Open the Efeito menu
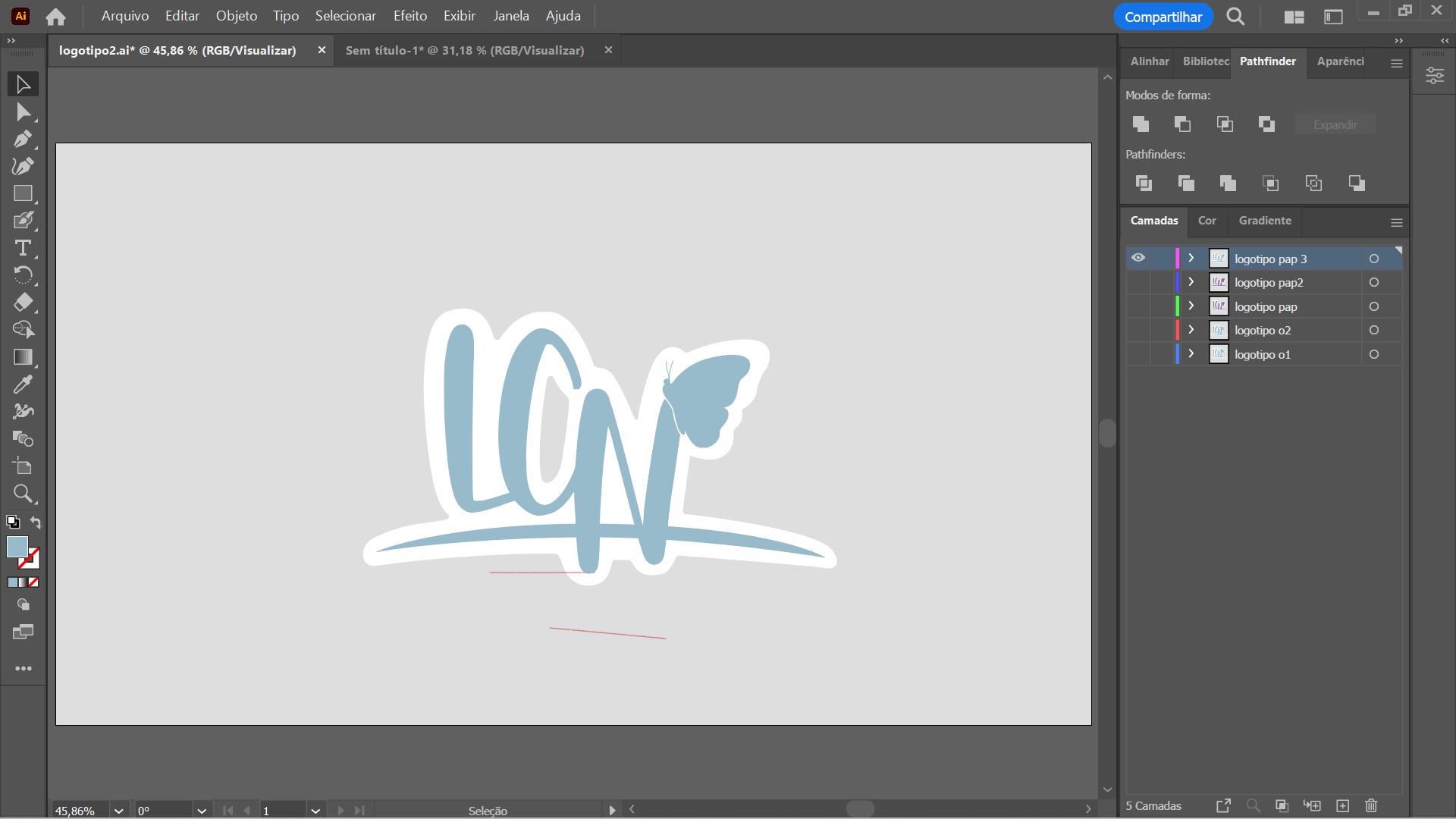 coord(409,16)
